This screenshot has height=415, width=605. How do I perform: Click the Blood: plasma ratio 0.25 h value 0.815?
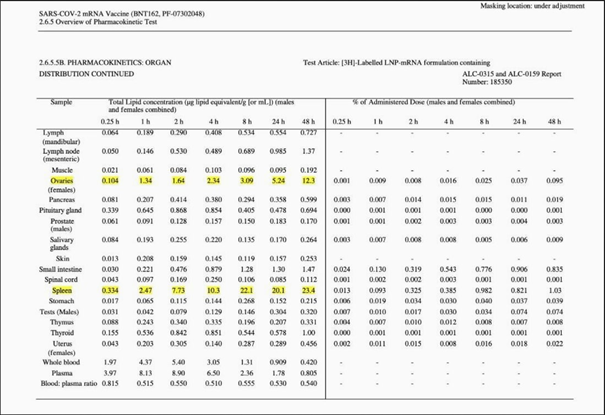pos(110,383)
